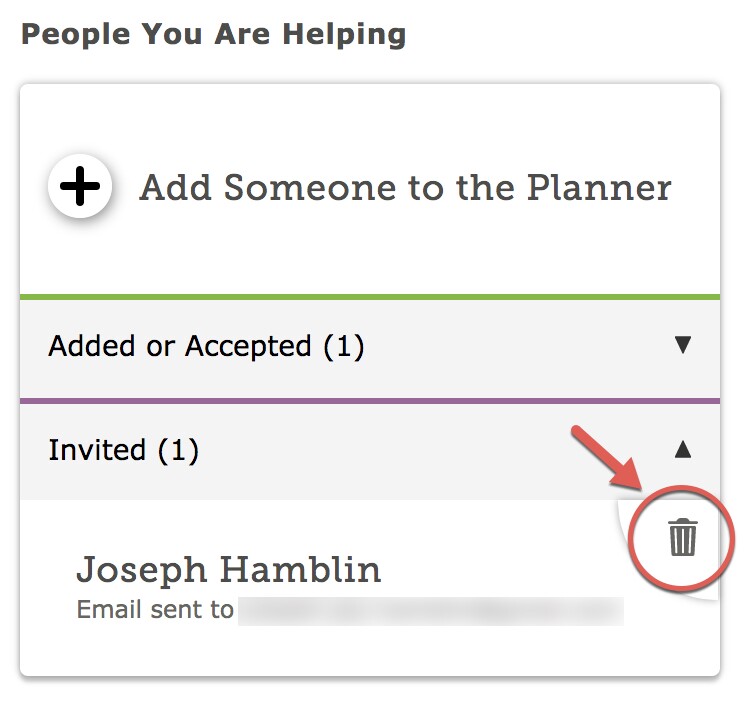The height and width of the screenshot is (704, 744).
Task: Click empty space below Joseph Hamblin's email
Action: pos(370,651)
